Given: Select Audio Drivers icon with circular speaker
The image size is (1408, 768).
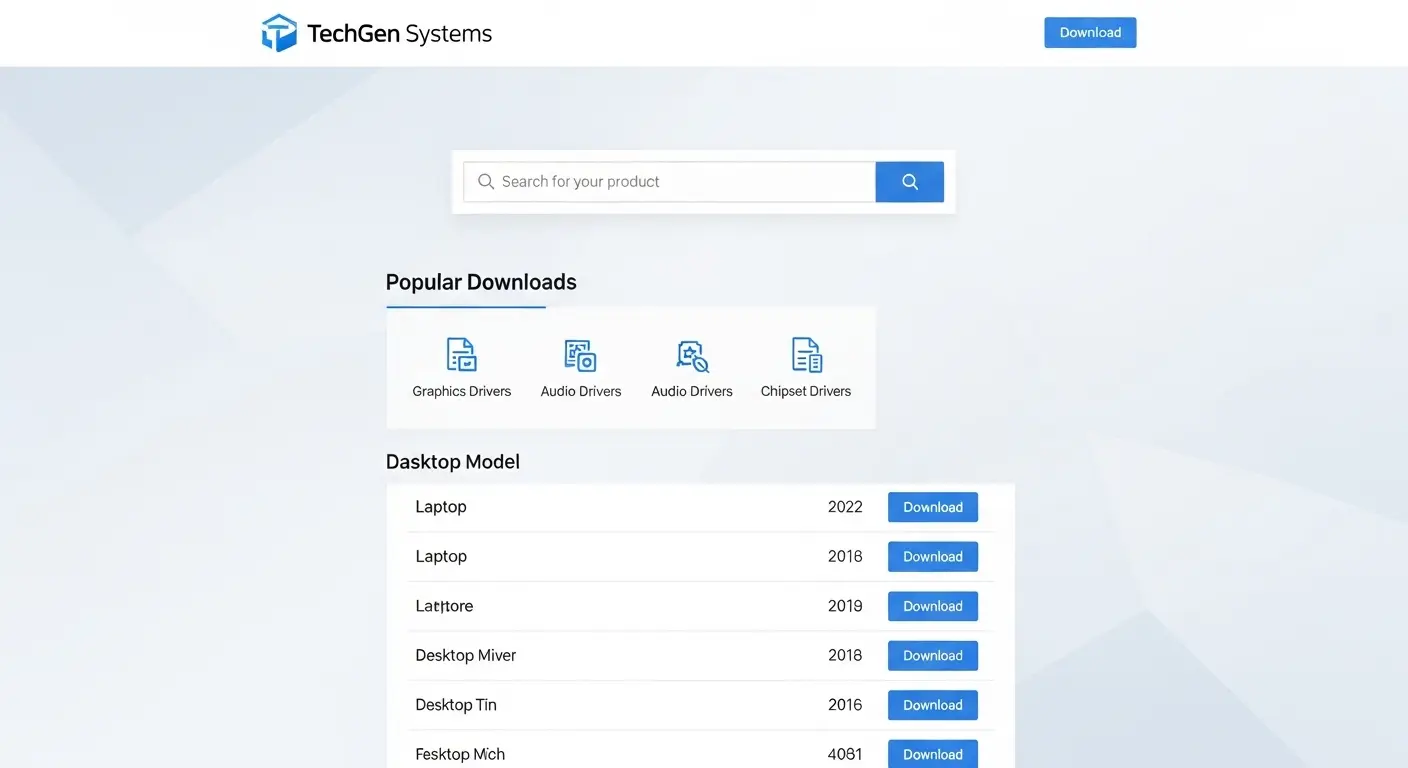Looking at the screenshot, I should pos(581,355).
